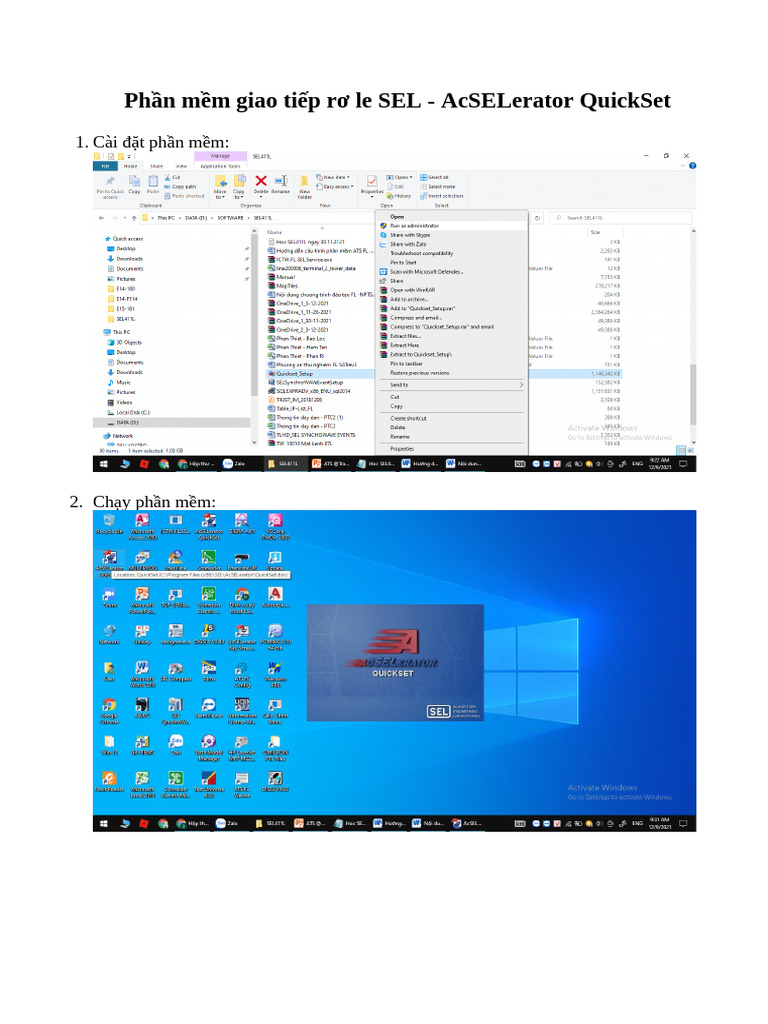Click History in the Explorer ribbon
Screen dimensions: 768x1024
coord(399,196)
